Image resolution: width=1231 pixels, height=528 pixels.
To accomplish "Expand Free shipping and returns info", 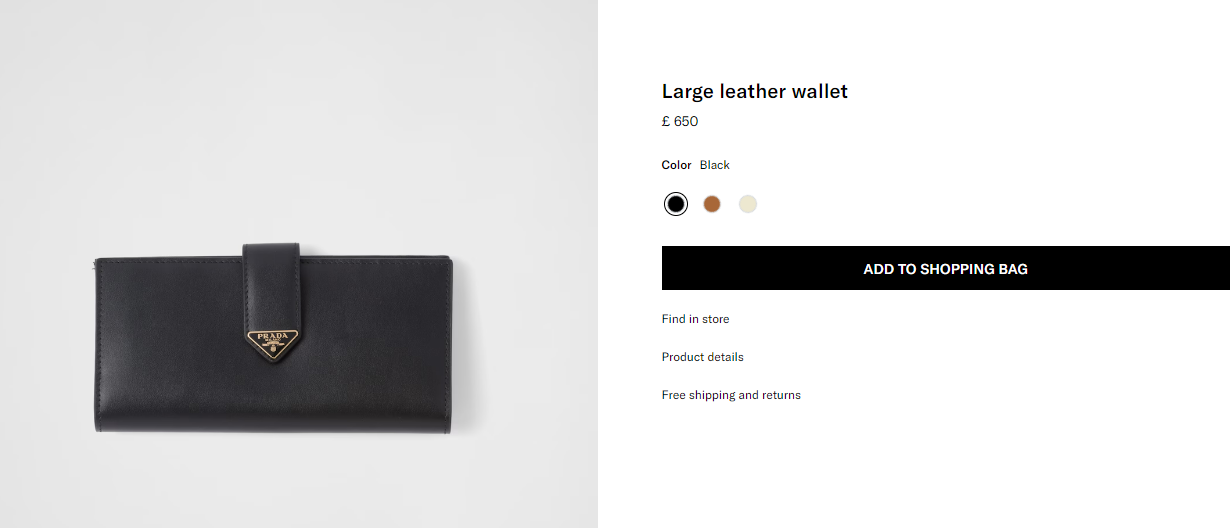I will [731, 395].
